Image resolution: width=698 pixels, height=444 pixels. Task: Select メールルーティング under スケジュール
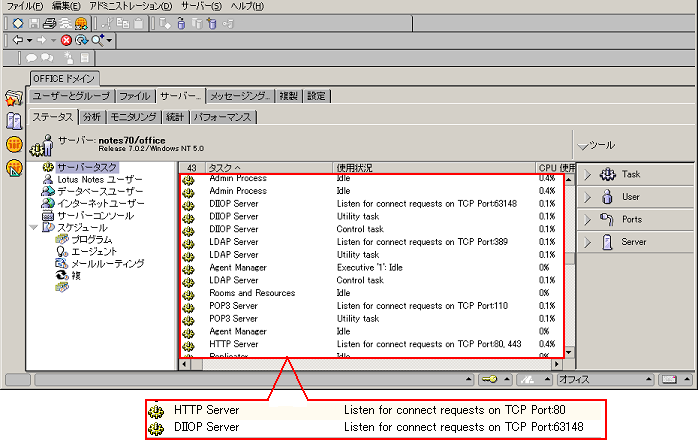pos(108,264)
